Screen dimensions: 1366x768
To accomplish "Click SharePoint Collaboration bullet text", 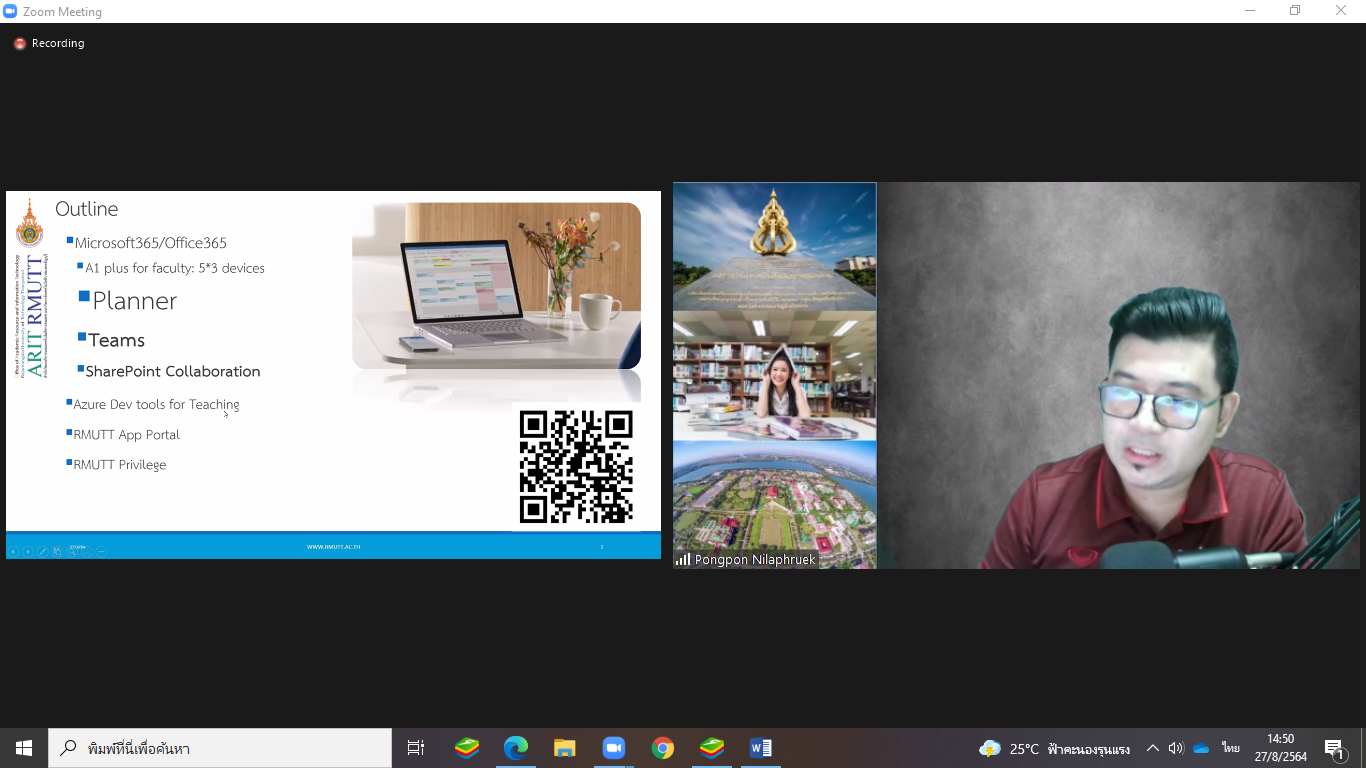I will (x=172, y=371).
